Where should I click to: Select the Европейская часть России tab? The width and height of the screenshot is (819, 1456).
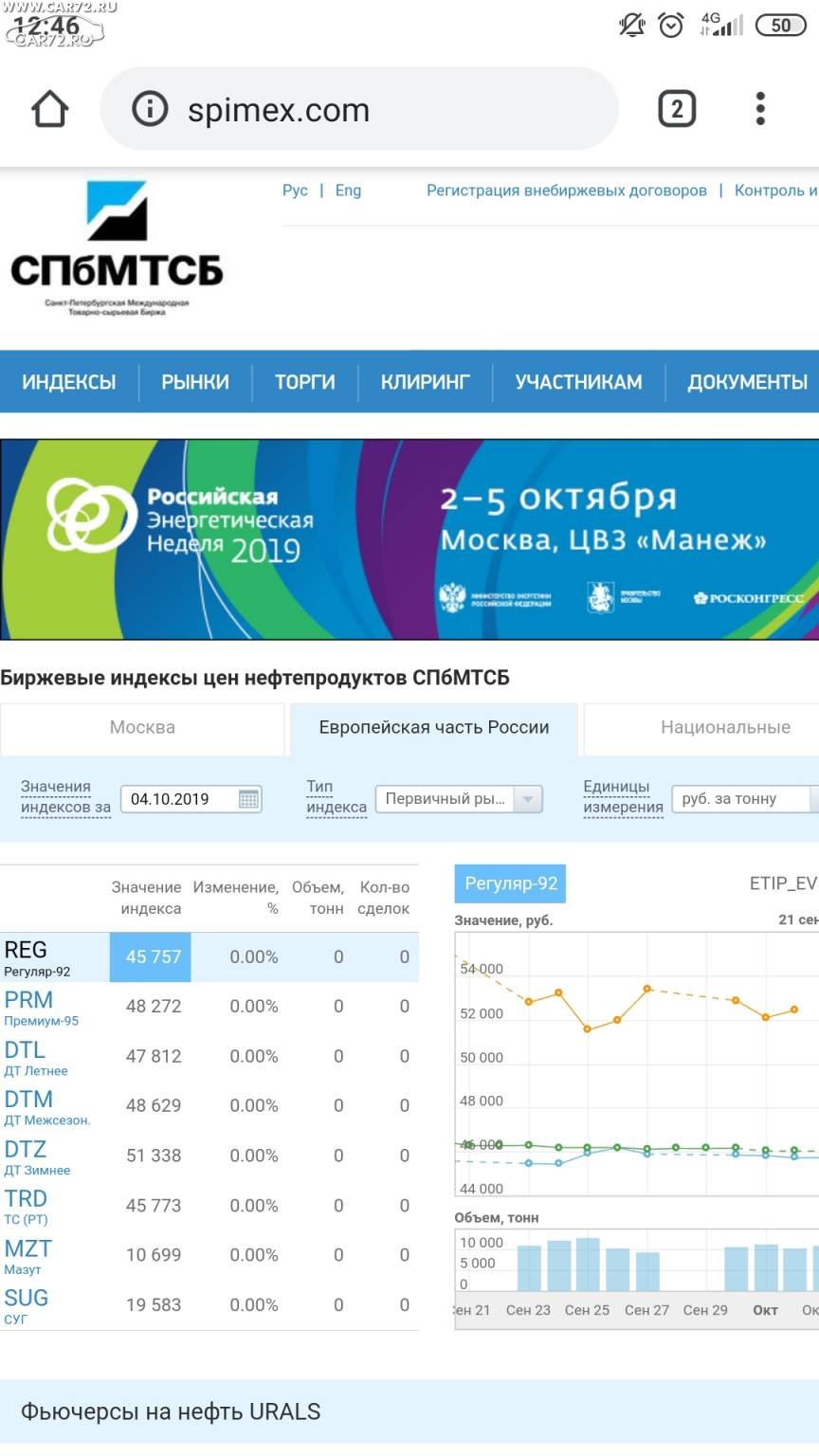434,728
